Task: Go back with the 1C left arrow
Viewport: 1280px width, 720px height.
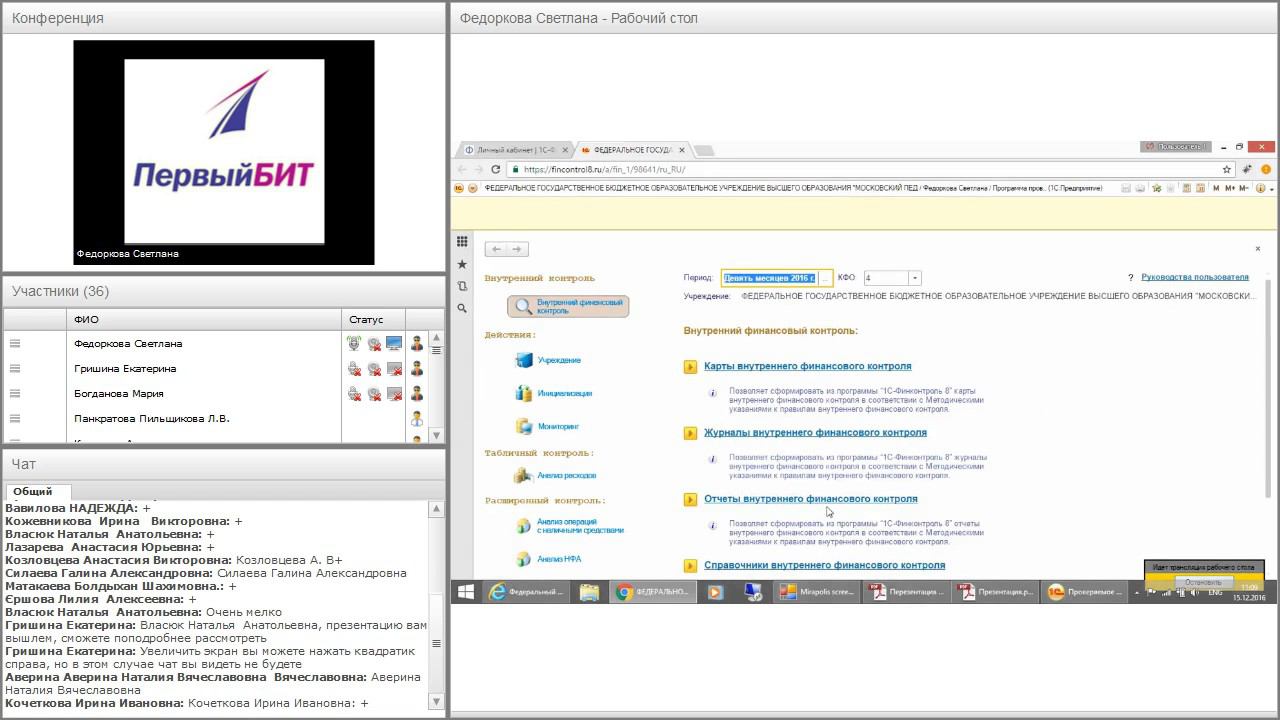Action: coord(496,249)
